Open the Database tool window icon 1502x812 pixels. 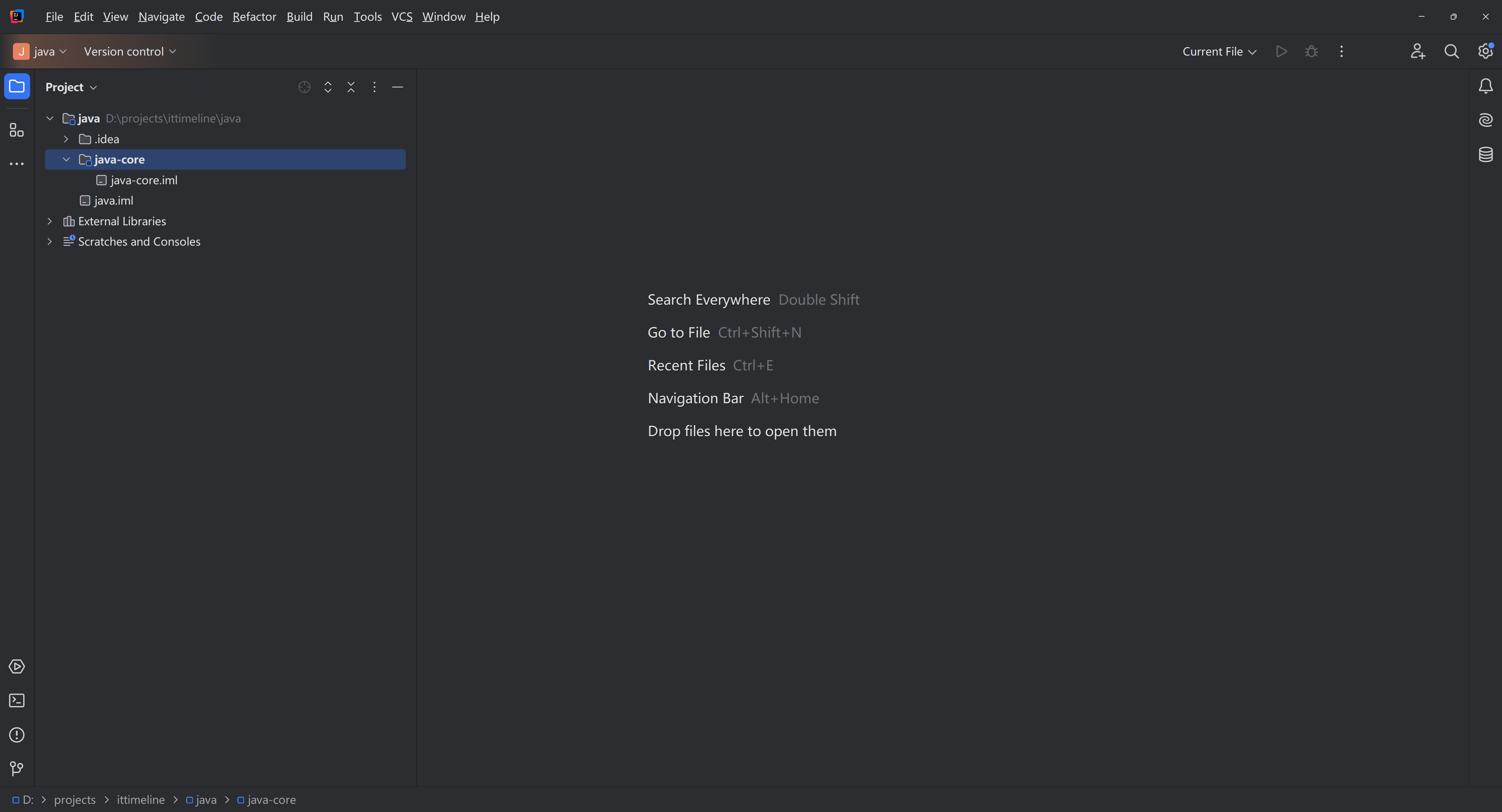1485,154
